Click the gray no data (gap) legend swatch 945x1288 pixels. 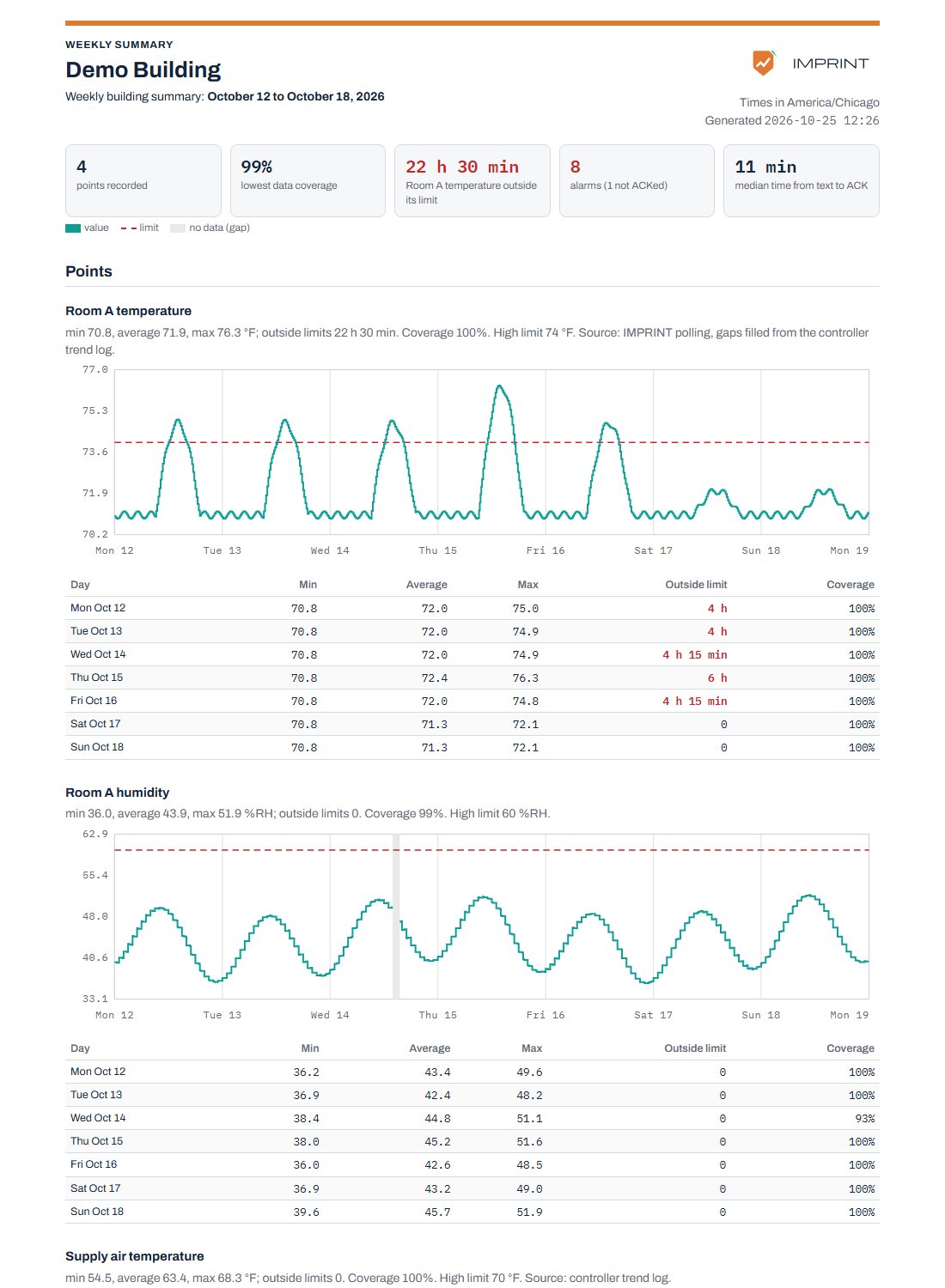[178, 228]
